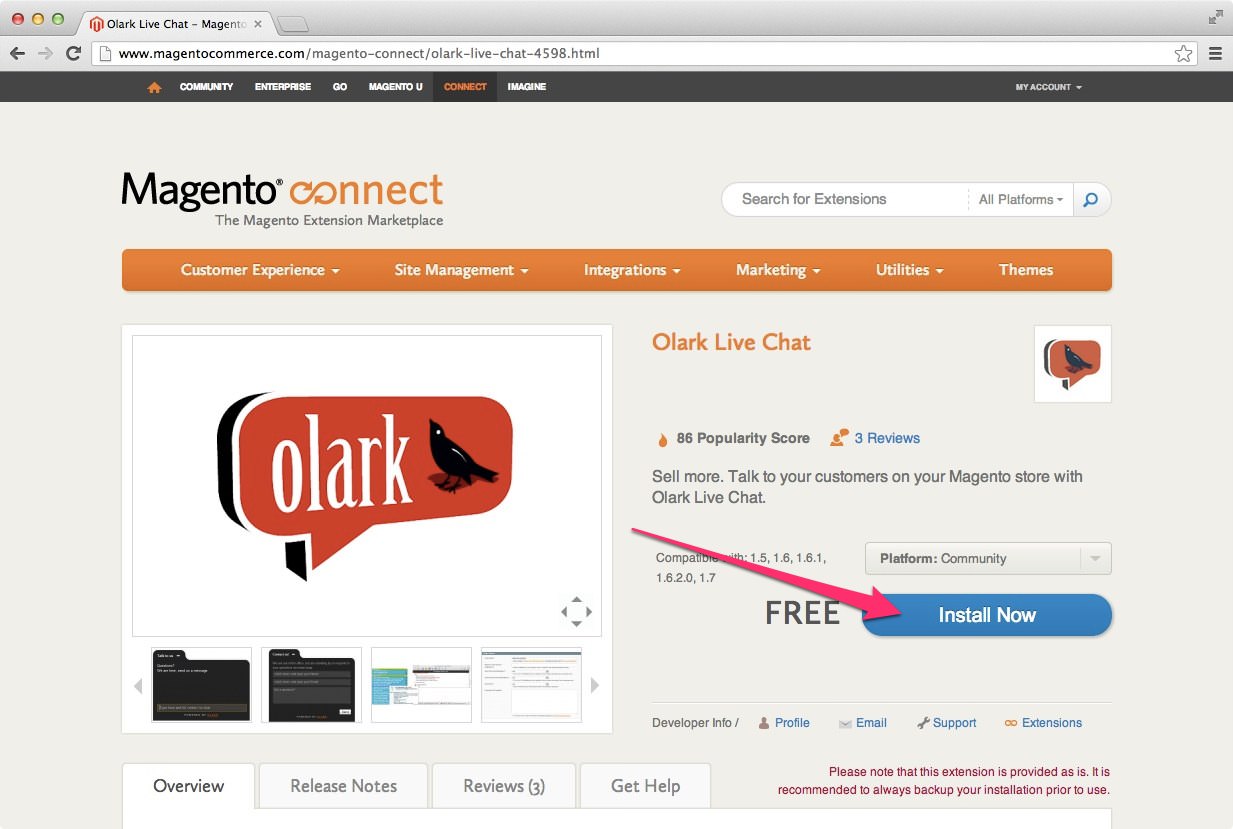This screenshot has height=829, width=1233.
Task: Select the first dark chat thumbnail
Action: click(201, 685)
